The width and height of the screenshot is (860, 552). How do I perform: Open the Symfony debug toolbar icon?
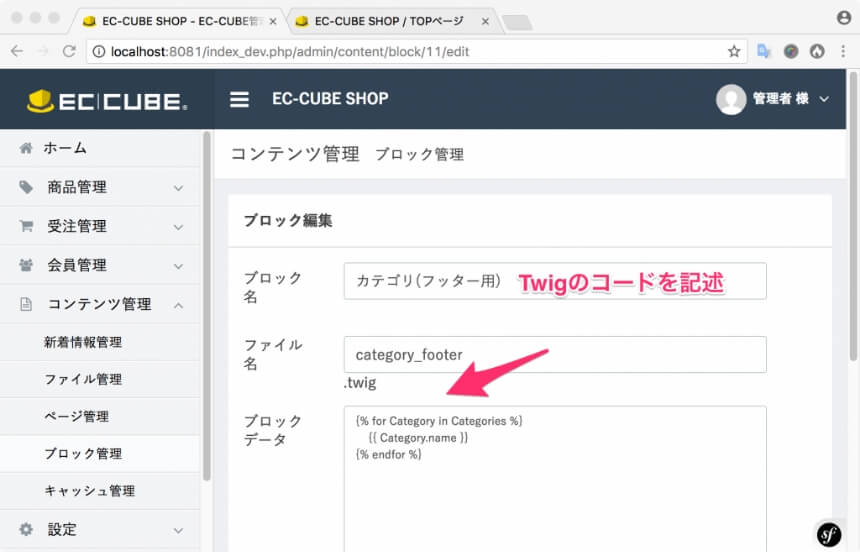pyautogui.click(x=829, y=534)
